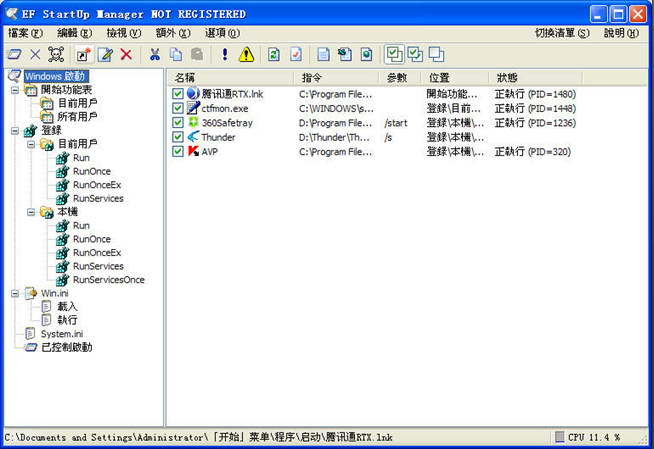The height and width of the screenshot is (449, 654).
Task: Toggle the AVP startup checkbox
Action: [178, 151]
